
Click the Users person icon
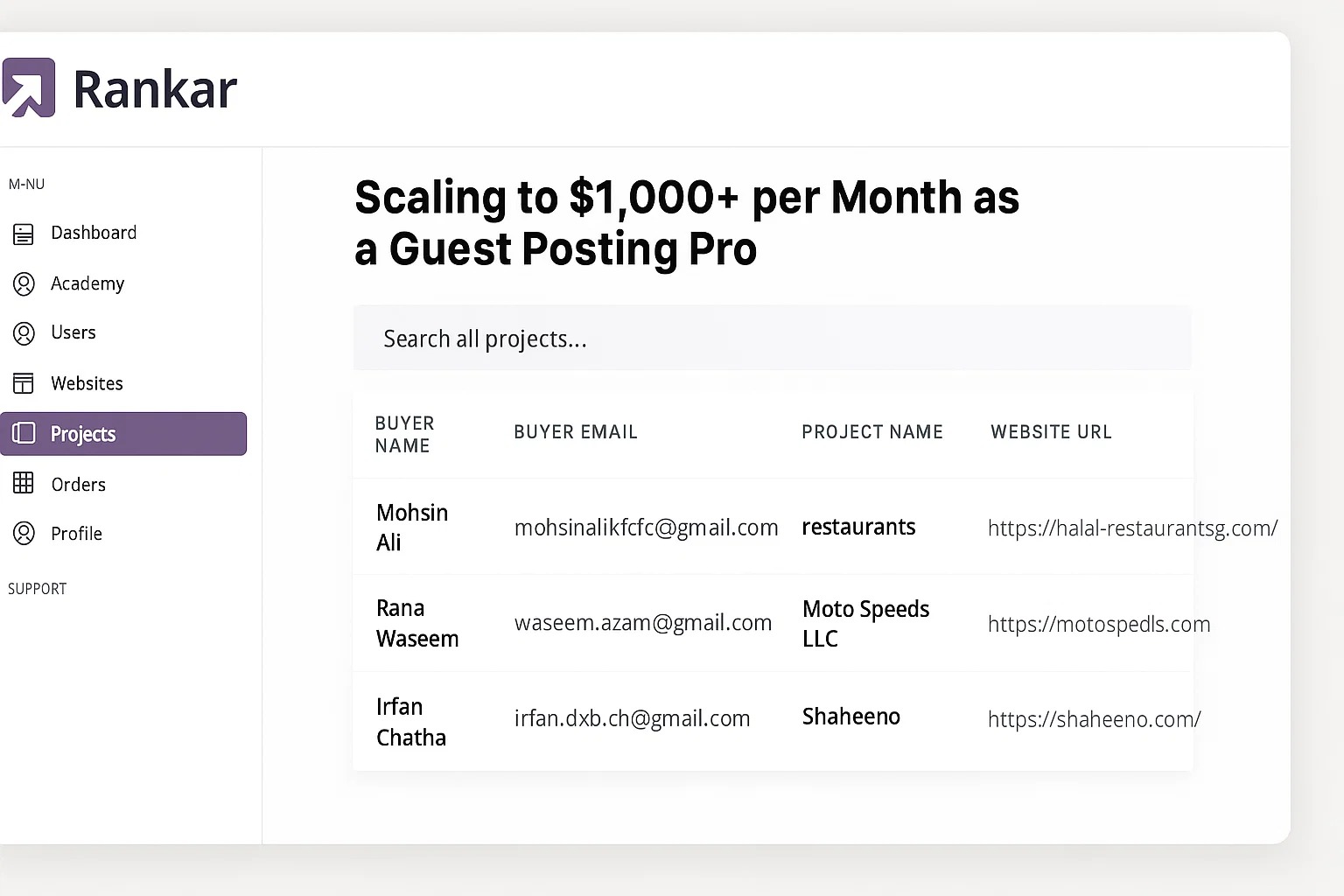(24, 333)
